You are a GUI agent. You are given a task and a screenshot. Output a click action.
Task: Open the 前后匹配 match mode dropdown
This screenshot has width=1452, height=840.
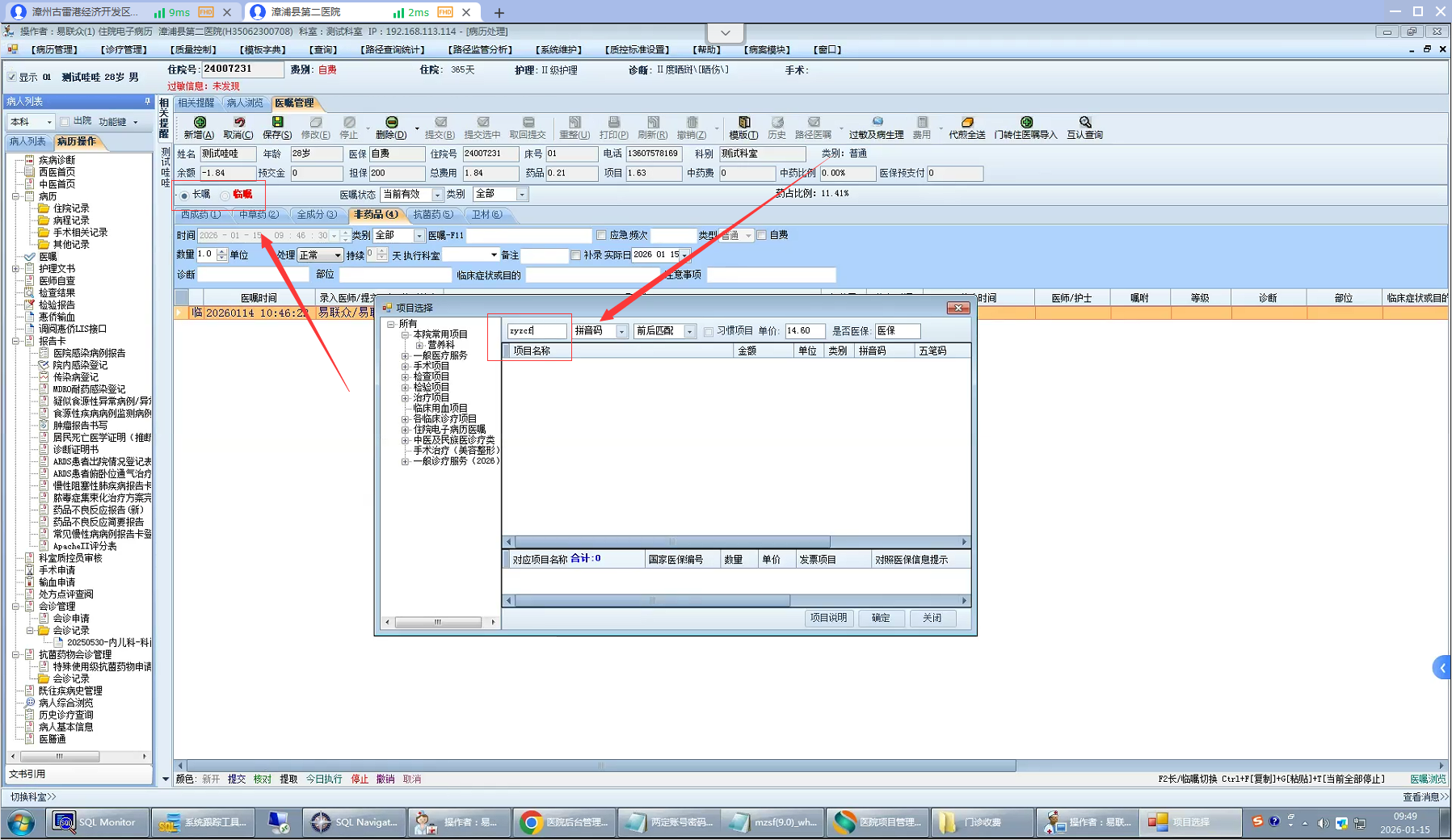click(x=689, y=331)
